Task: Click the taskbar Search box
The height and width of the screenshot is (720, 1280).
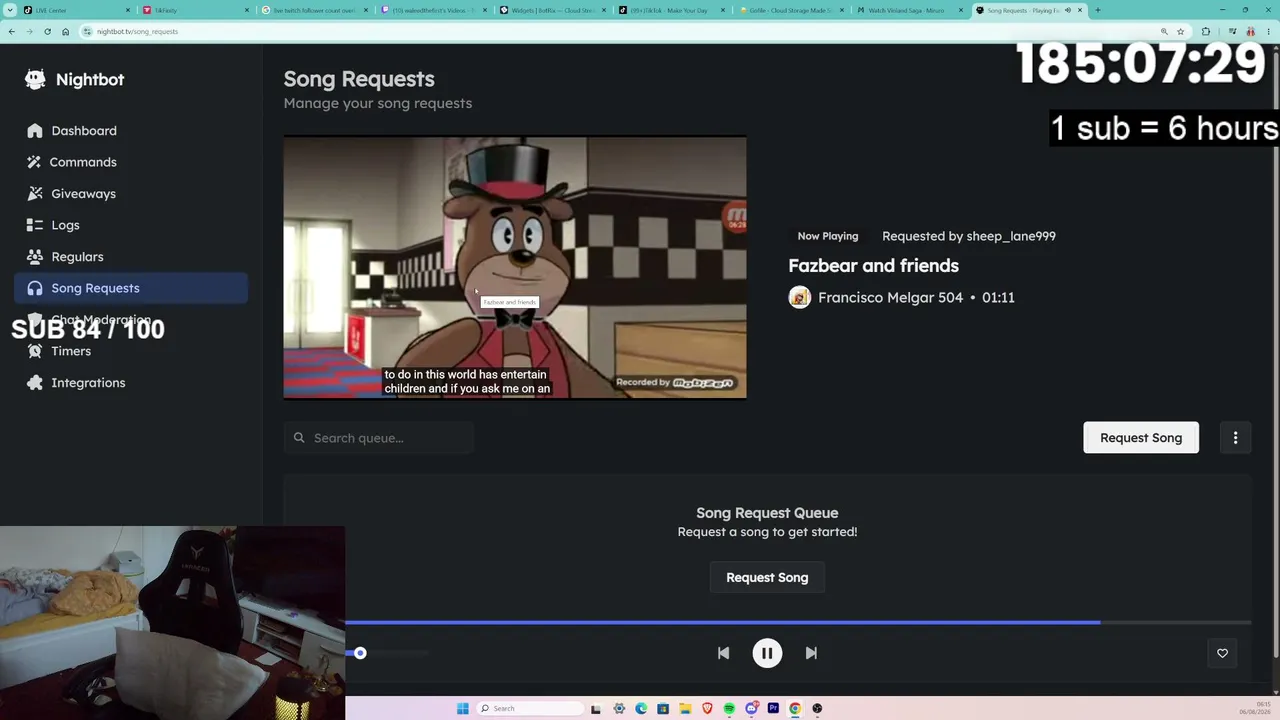Action: (530, 708)
